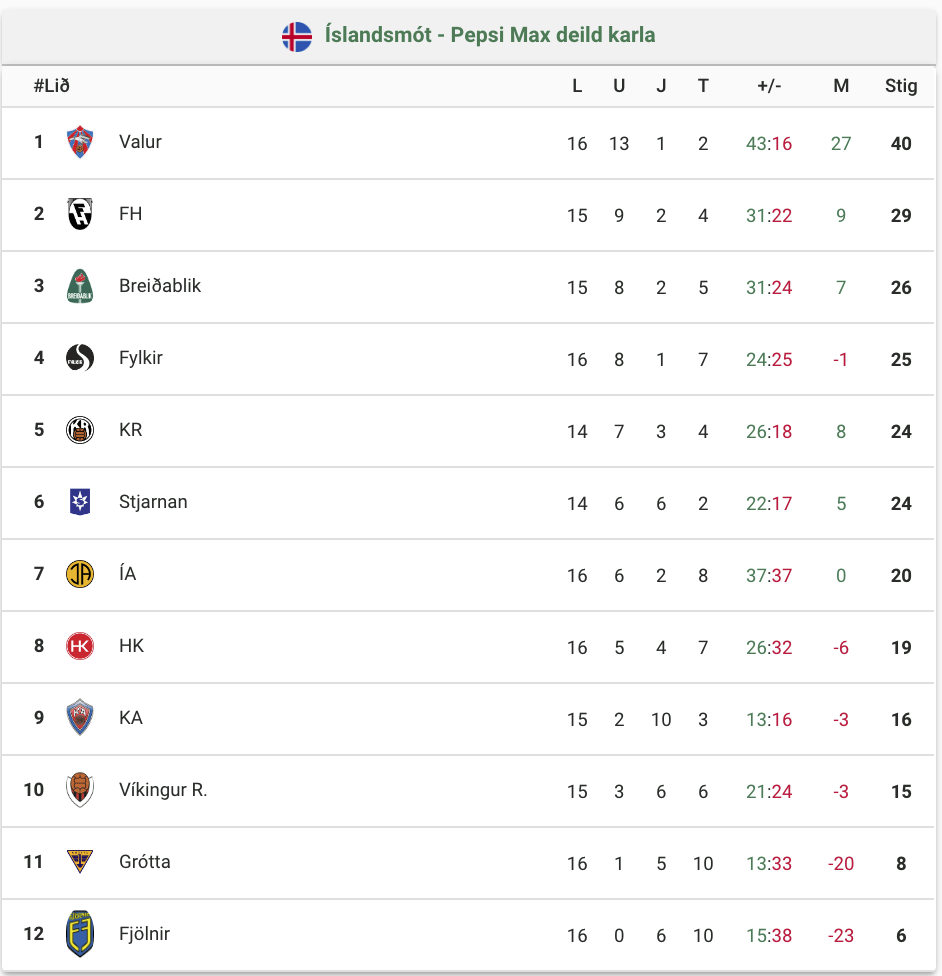The height and width of the screenshot is (976, 942).
Task: Open the Breiðablik team name link
Action: (159, 286)
